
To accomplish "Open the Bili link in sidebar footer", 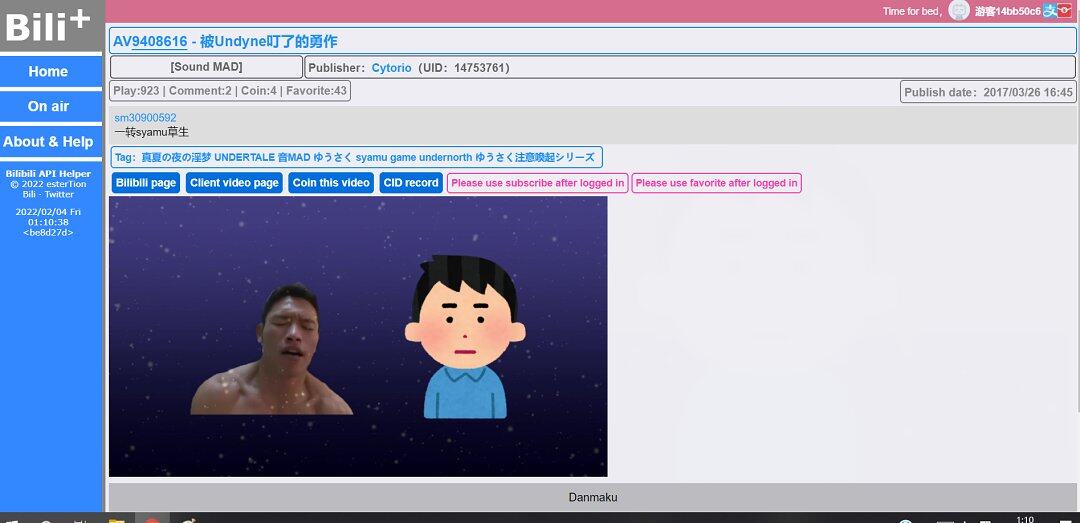I will click(x=30, y=194).
